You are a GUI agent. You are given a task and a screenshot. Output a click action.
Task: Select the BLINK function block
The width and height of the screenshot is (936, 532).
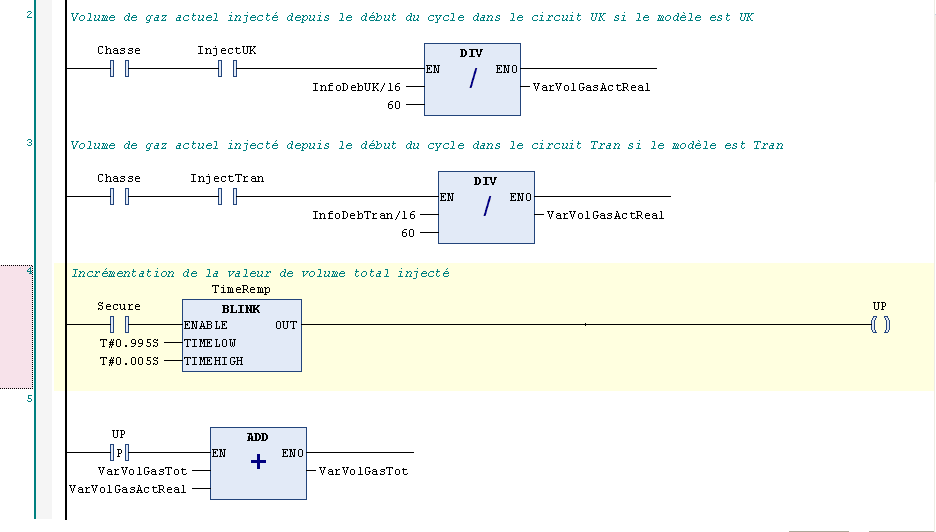point(241,335)
